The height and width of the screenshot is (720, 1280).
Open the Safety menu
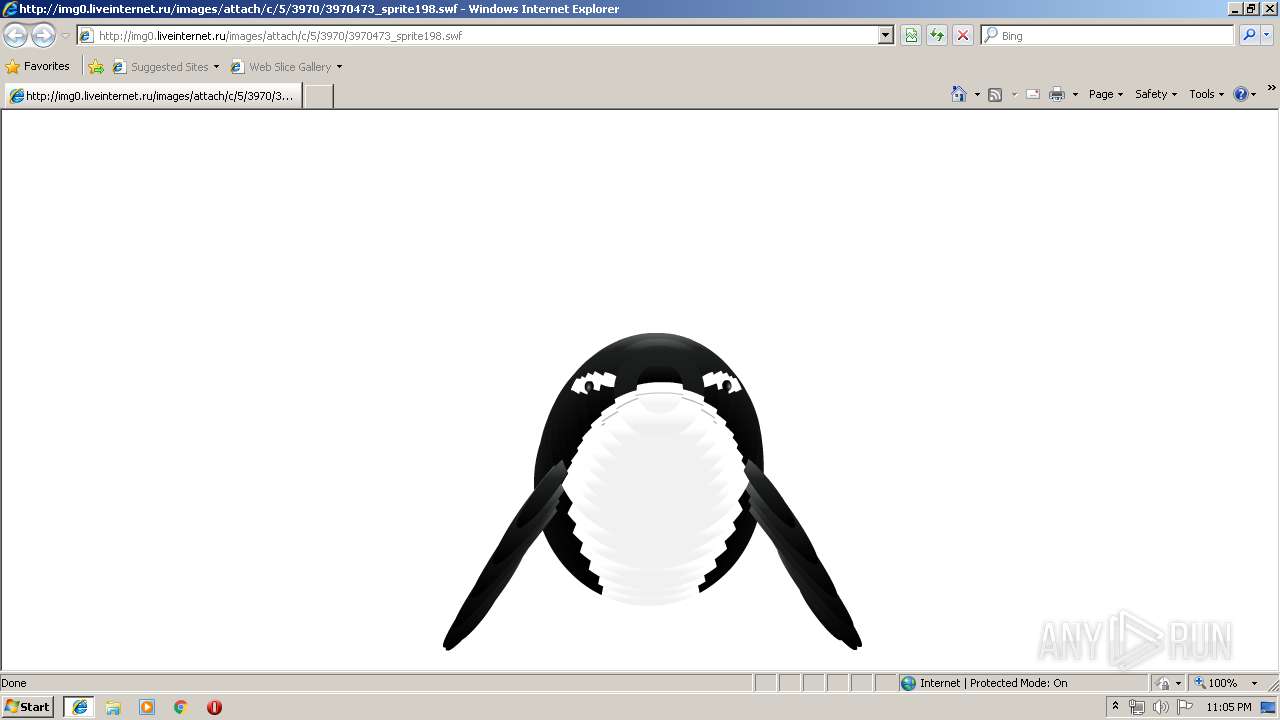(x=1156, y=94)
